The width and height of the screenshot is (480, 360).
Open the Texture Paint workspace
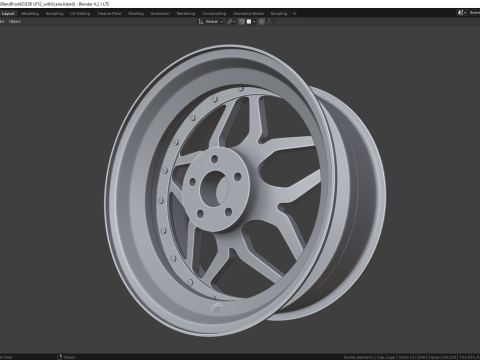(109, 14)
